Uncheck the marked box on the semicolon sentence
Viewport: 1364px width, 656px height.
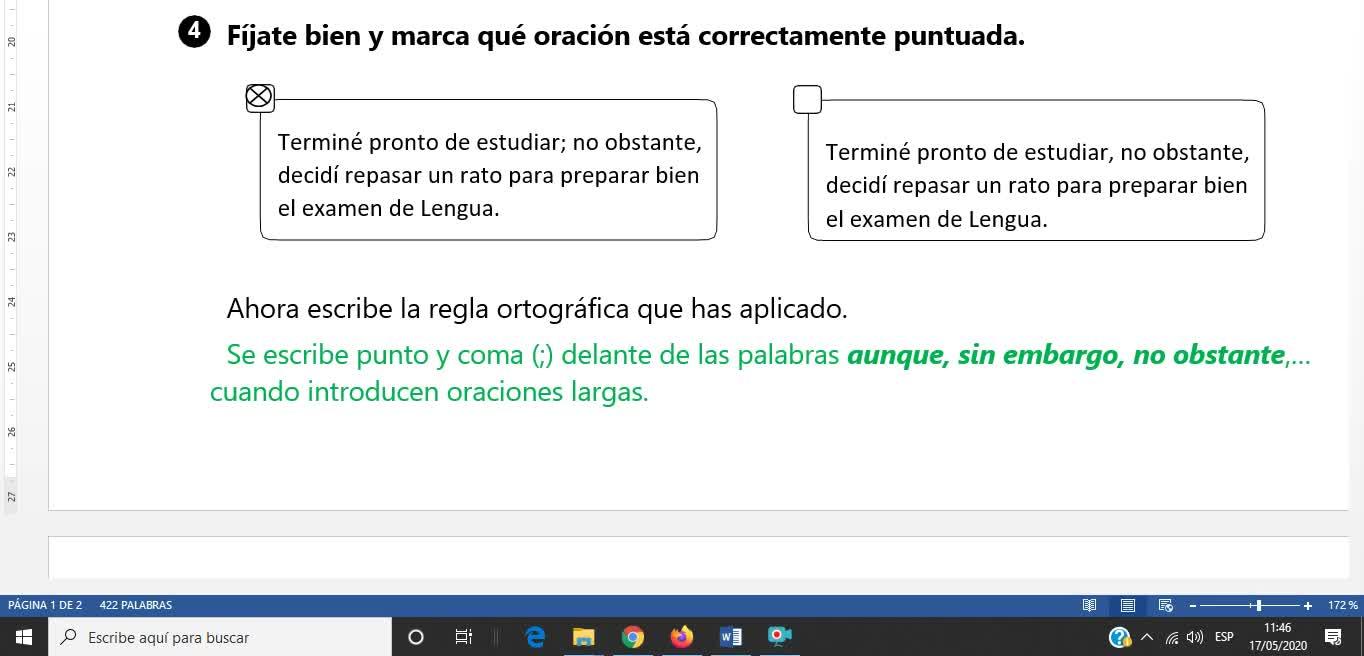click(x=260, y=98)
